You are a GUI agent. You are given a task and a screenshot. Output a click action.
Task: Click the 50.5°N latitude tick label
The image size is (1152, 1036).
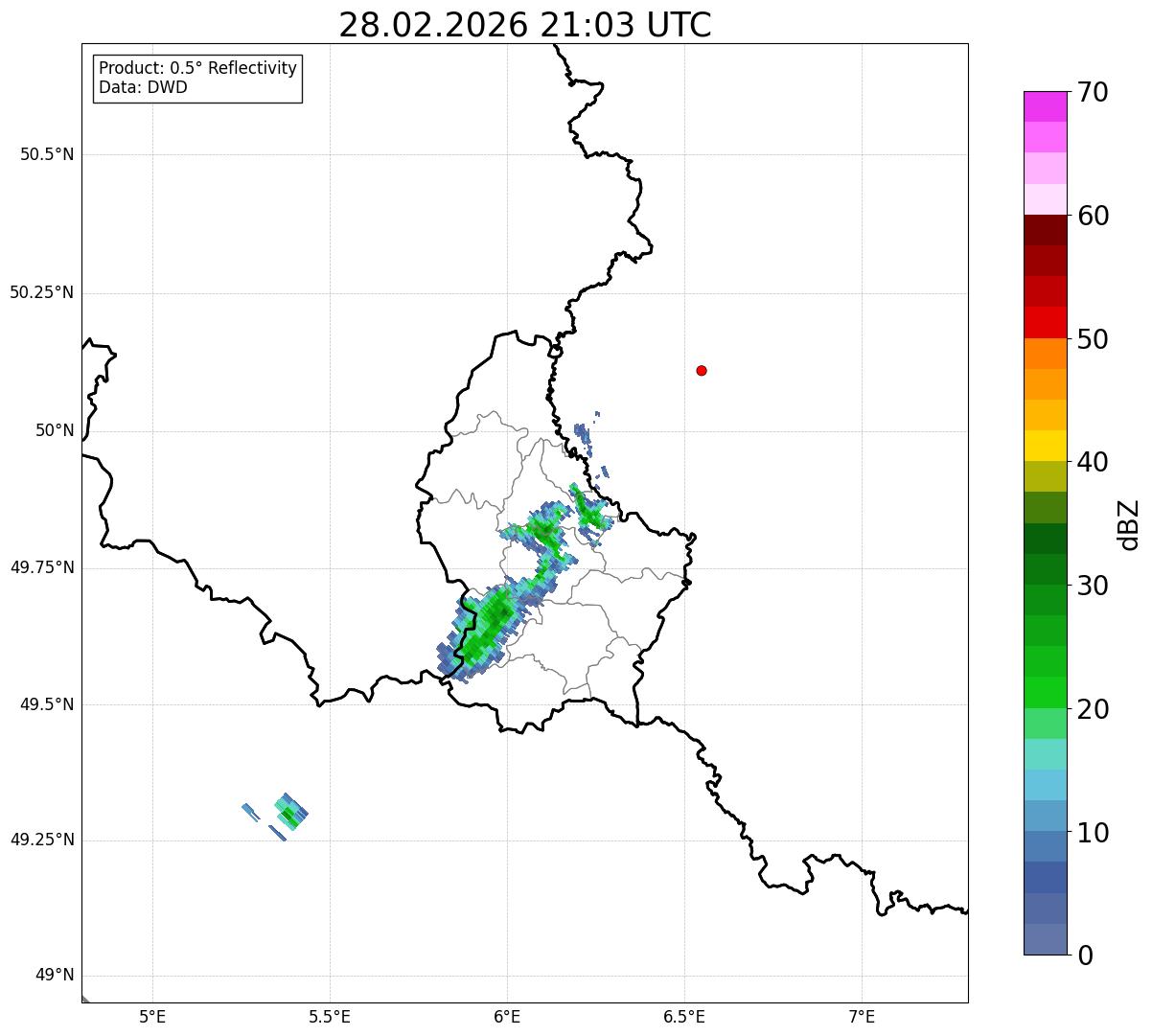point(47,154)
